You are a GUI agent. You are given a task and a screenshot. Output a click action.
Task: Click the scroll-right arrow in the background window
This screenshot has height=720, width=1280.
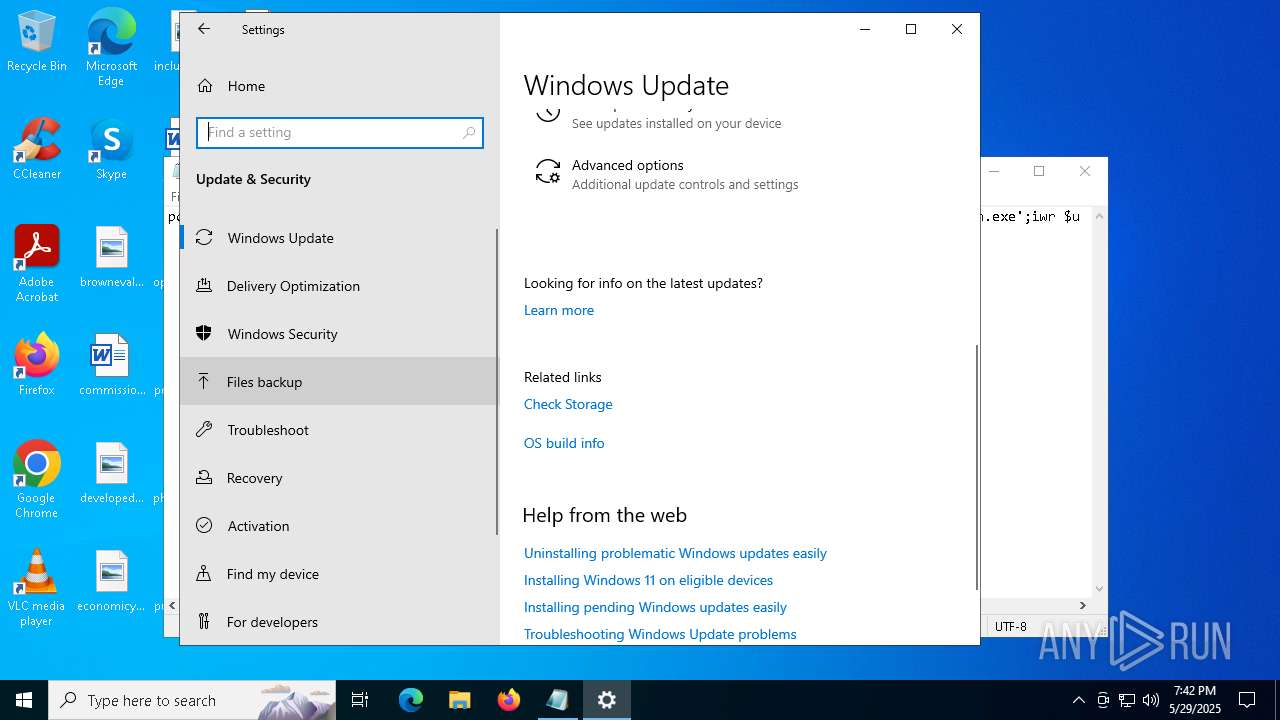[x=1082, y=605]
